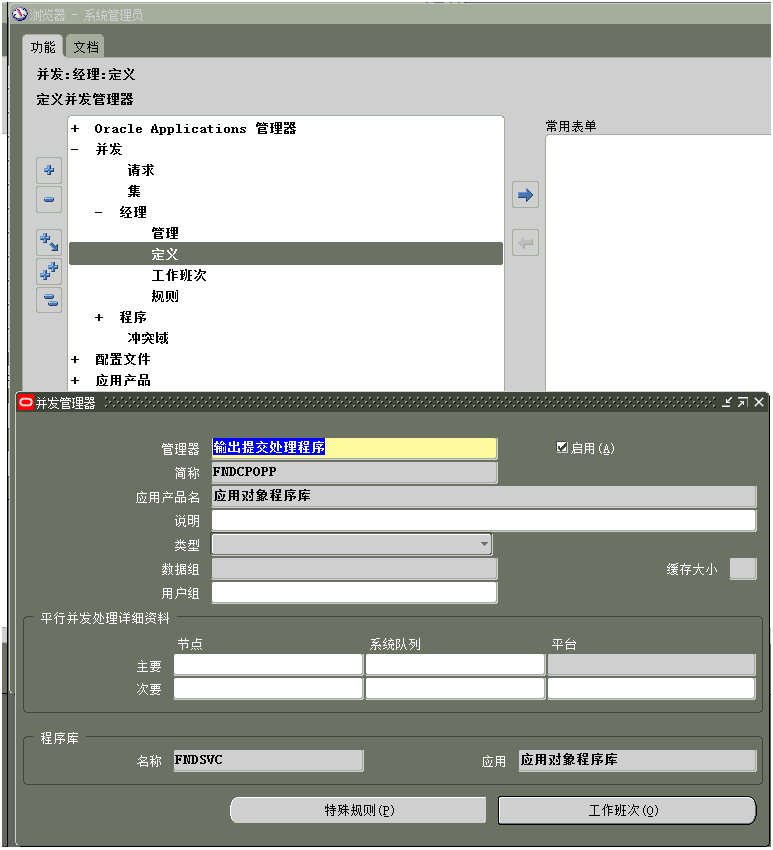Click the collapse all (double minus) icon

coord(49,300)
